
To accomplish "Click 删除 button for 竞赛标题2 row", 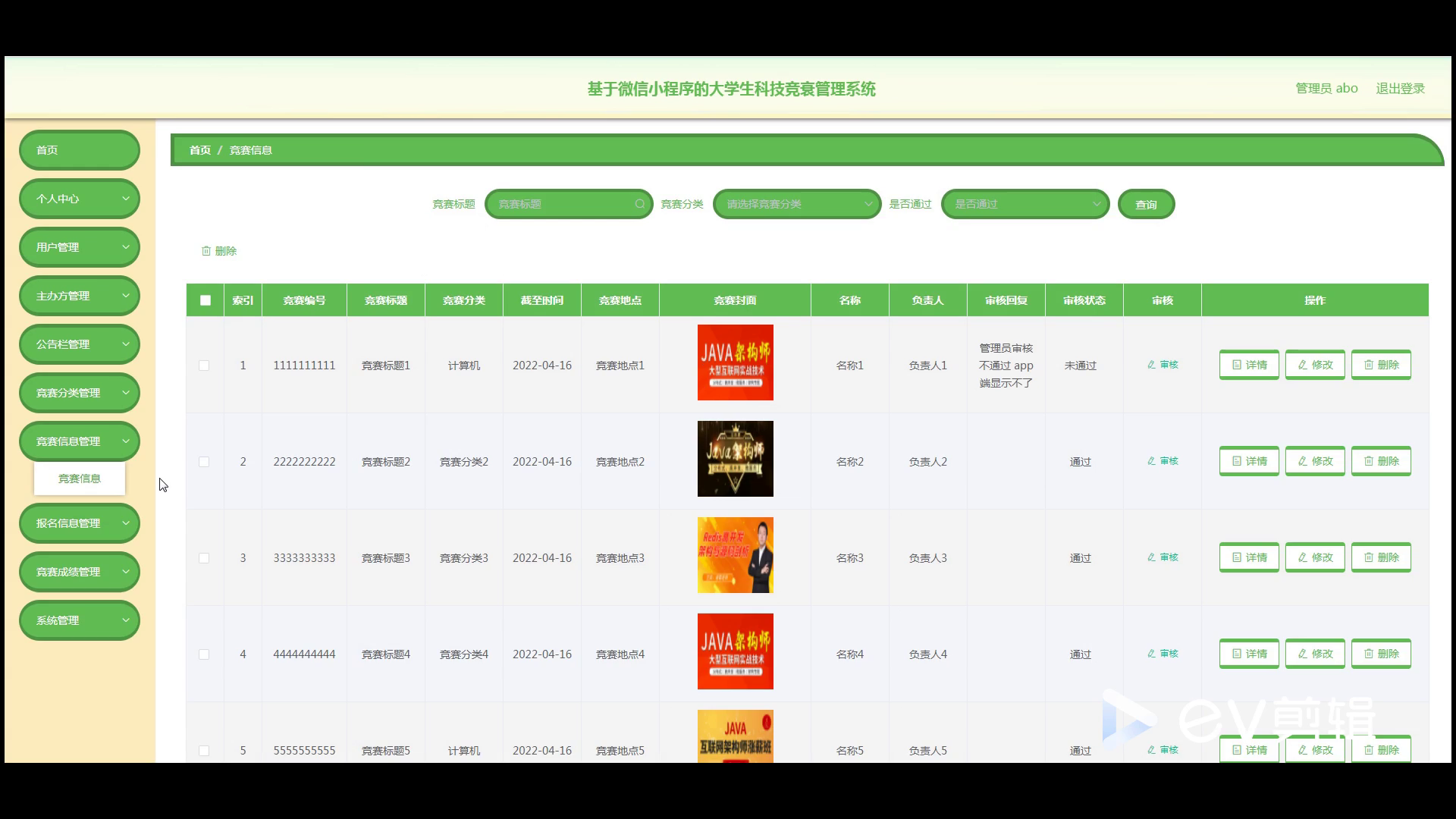I will [x=1381, y=461].
